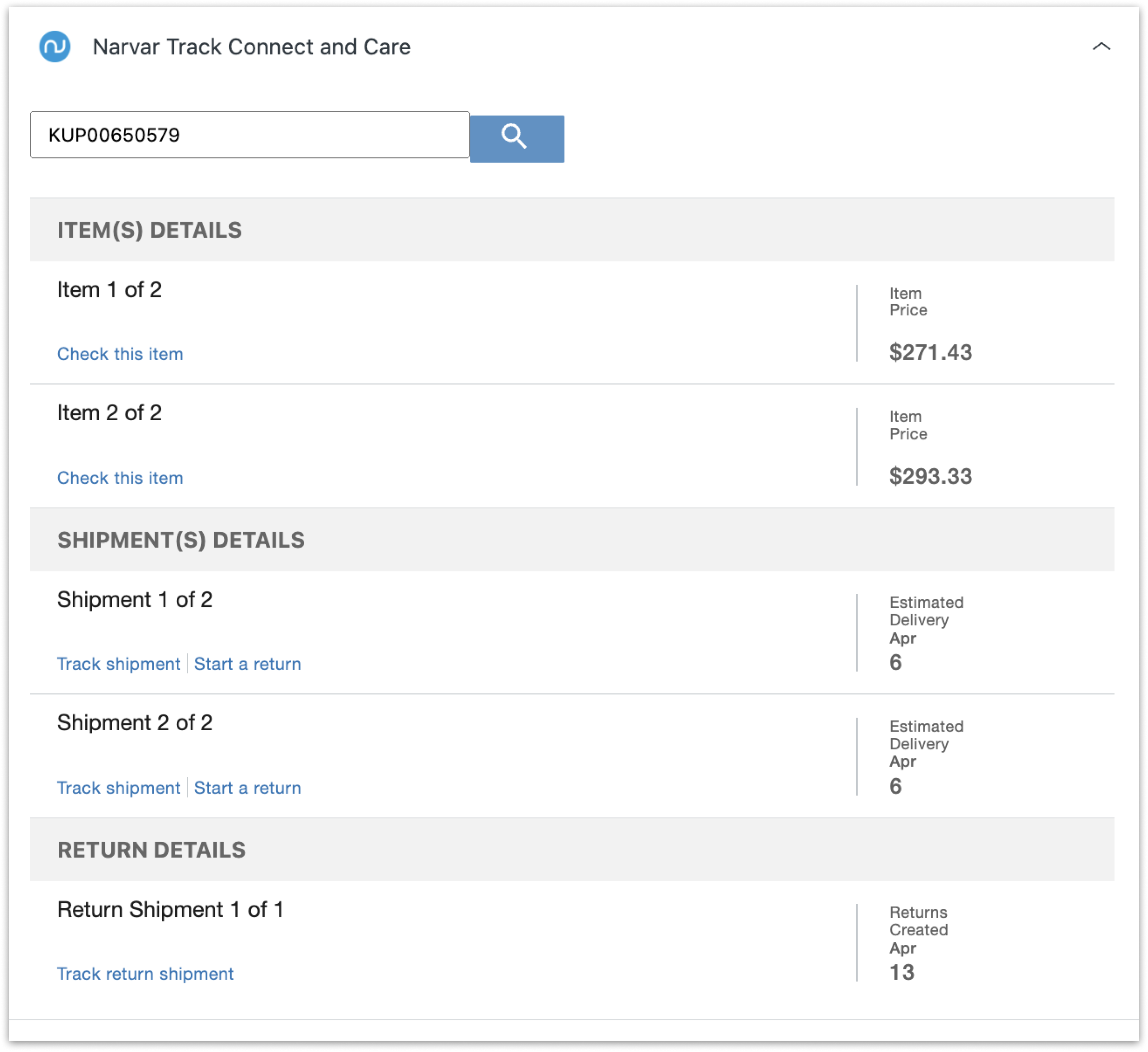Image resolution: width=1148 pixels, height=1052 pixels.
Task: Click the $293.33 item price
Action: tap(931, 476)
